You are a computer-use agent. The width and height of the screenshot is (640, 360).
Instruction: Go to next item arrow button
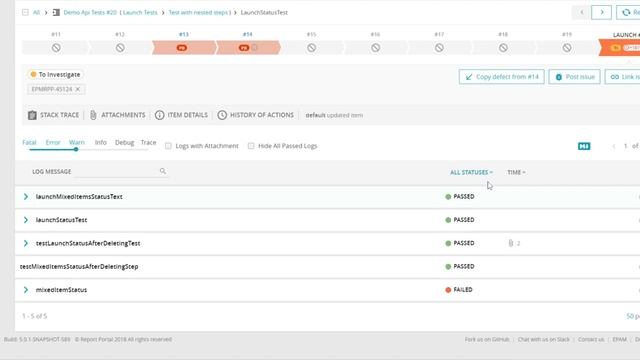click(x=602, y=12)
